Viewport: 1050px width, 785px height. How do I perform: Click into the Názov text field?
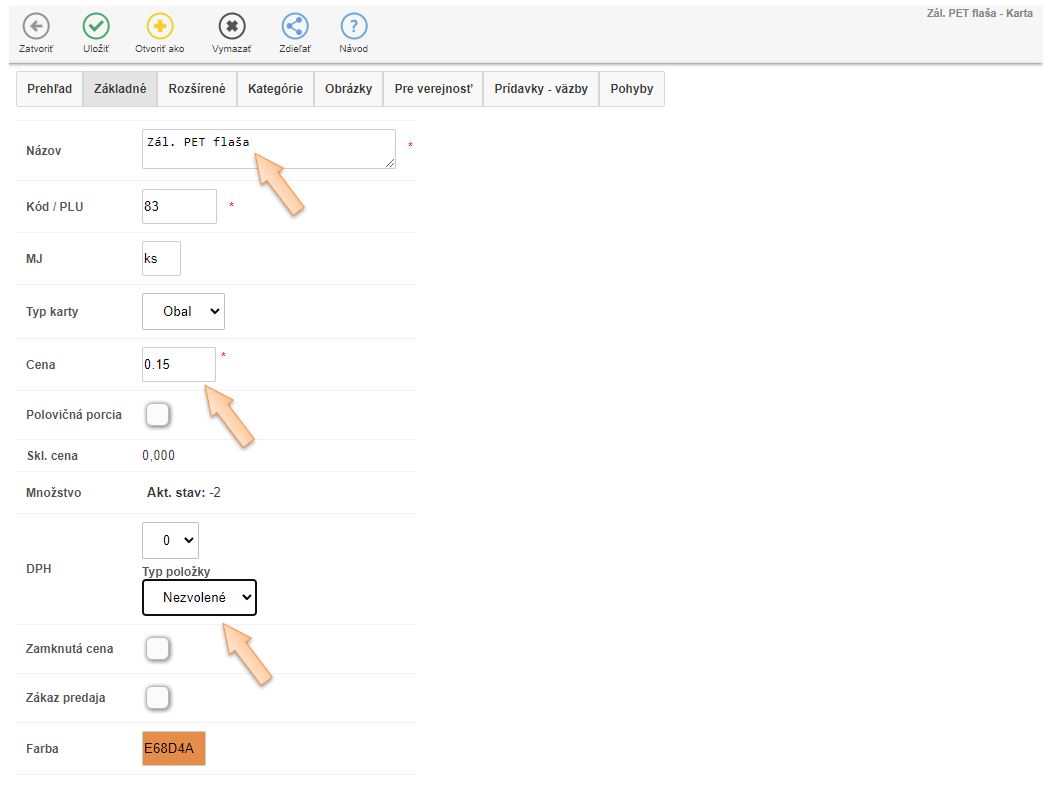click(x=268, y=149)
